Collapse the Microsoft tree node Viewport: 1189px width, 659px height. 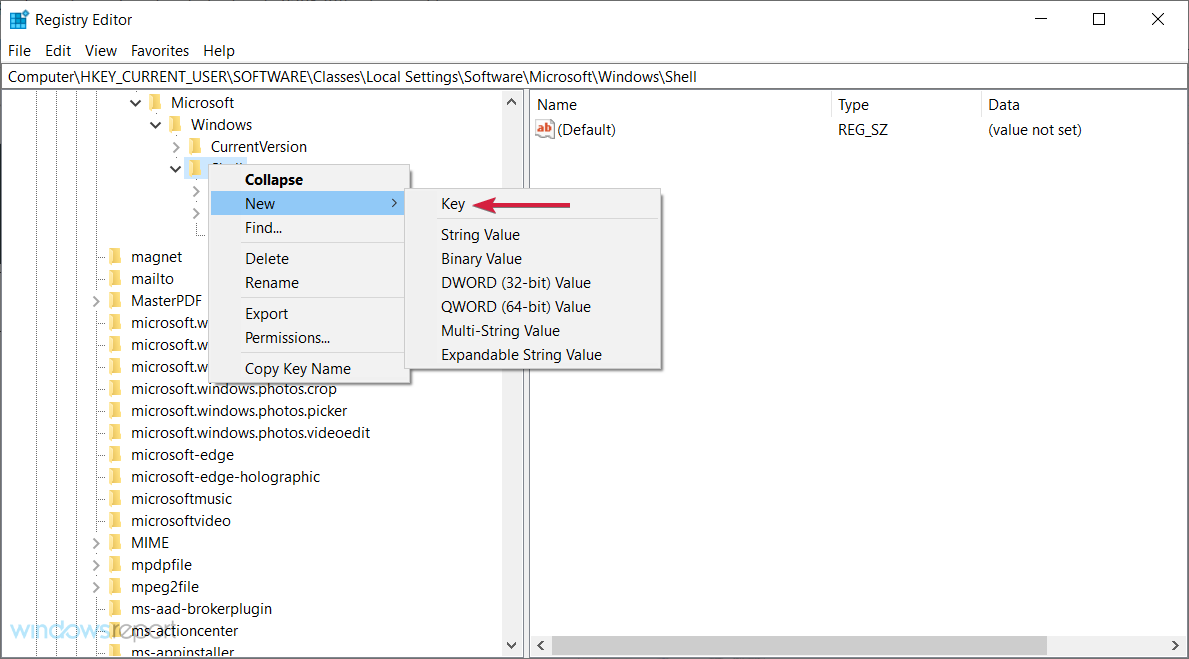(x=136, y=102)
